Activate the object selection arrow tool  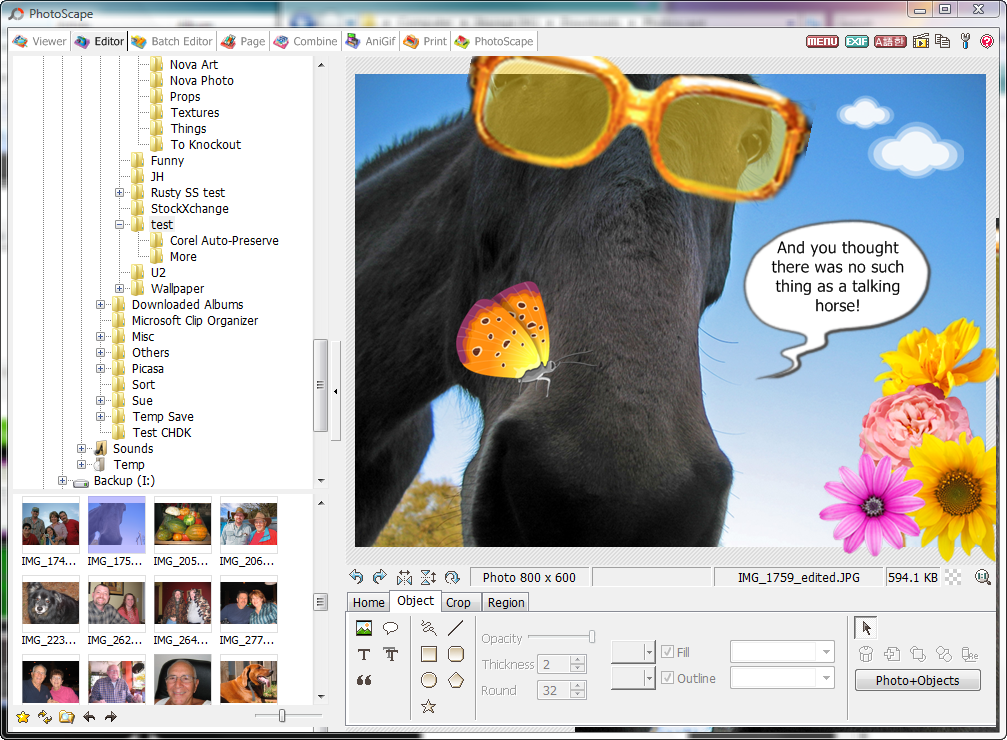(866, 628)
